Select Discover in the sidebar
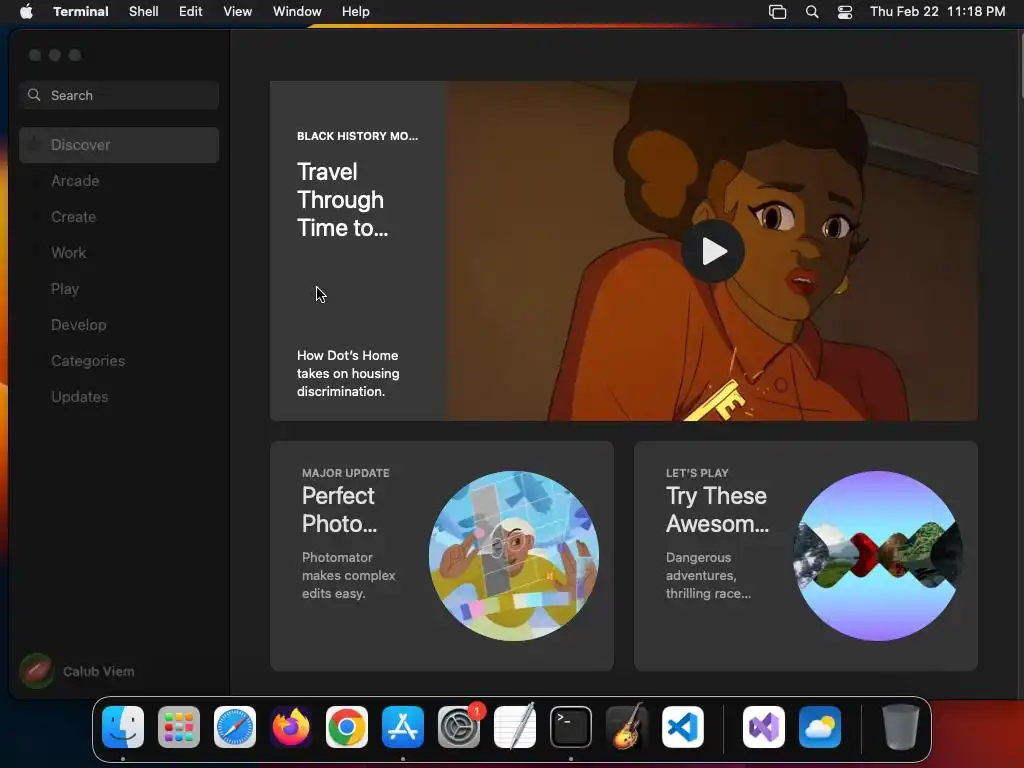The image size is (1024, 768). pos(119,145)
